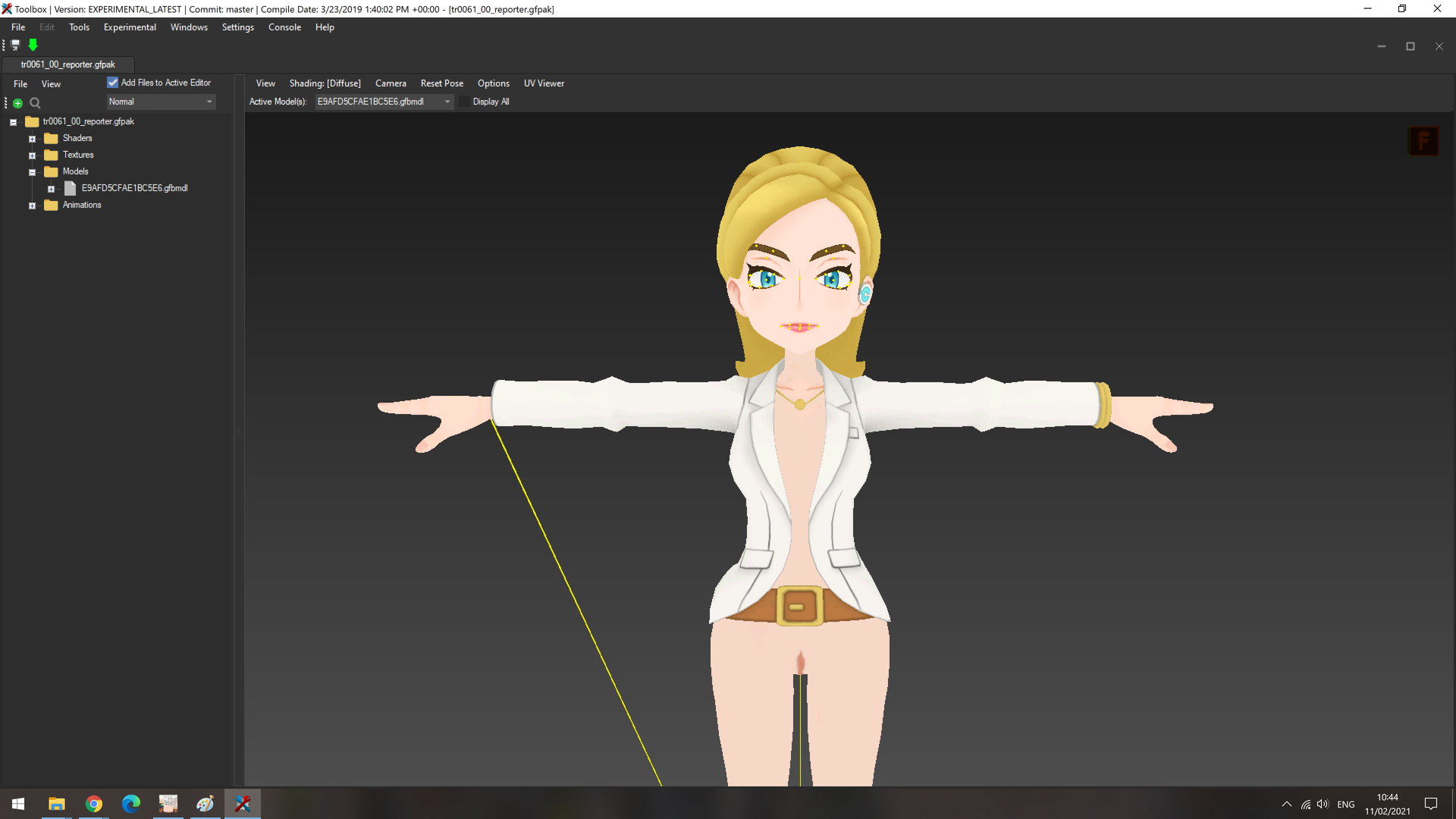Open the Tools menu
The image size is (1456, 819).
click(79, 27)
